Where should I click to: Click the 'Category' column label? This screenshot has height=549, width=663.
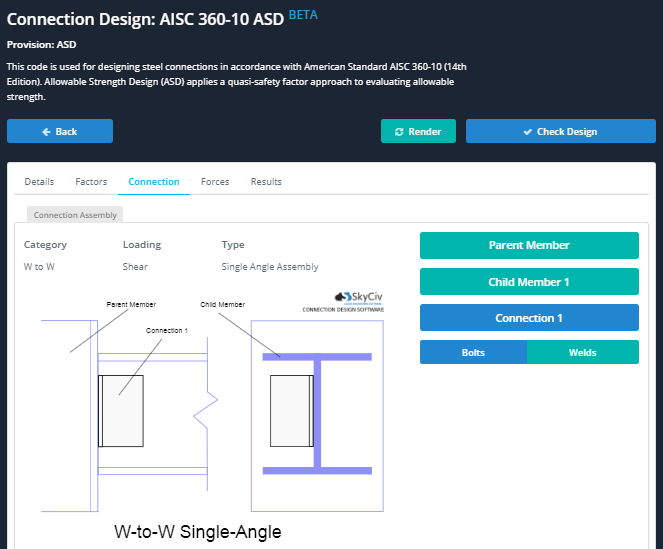pyautogui.click(x=45, y=245)
